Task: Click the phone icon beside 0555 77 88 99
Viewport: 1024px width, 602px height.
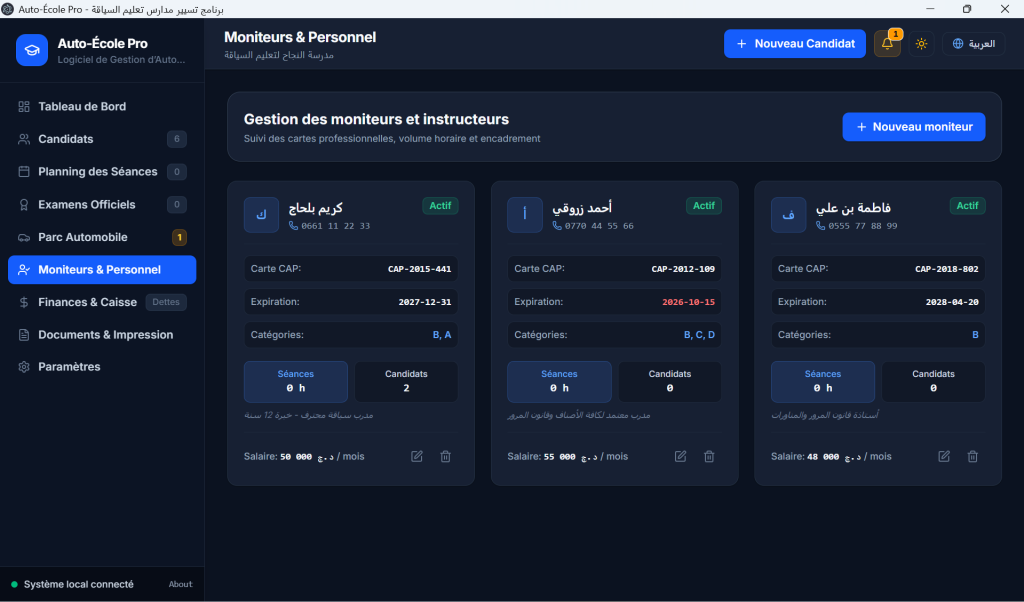Action: pyautogui.click(x=820, y=226)
